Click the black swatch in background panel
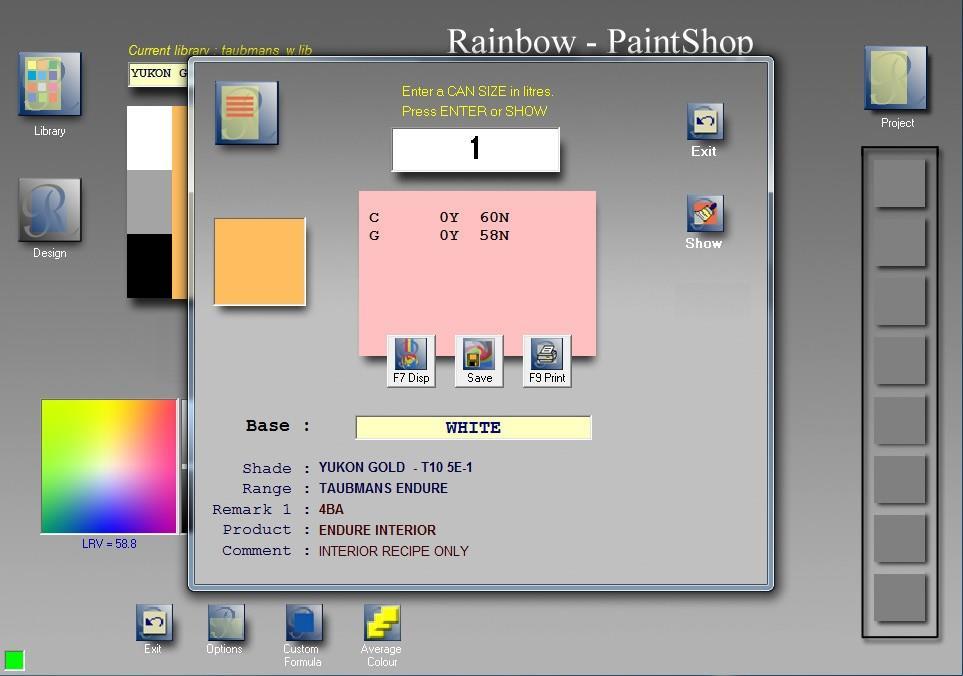Image resolution: width=963 pixels, height=676 pixels. (149, 266)
